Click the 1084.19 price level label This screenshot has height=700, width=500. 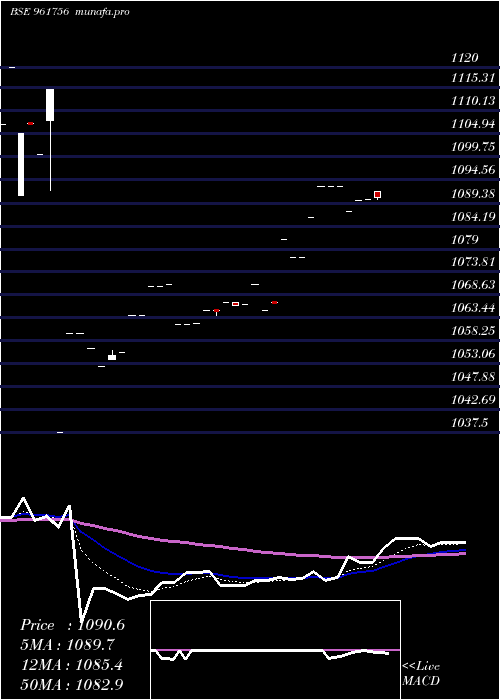click(473, 217)
